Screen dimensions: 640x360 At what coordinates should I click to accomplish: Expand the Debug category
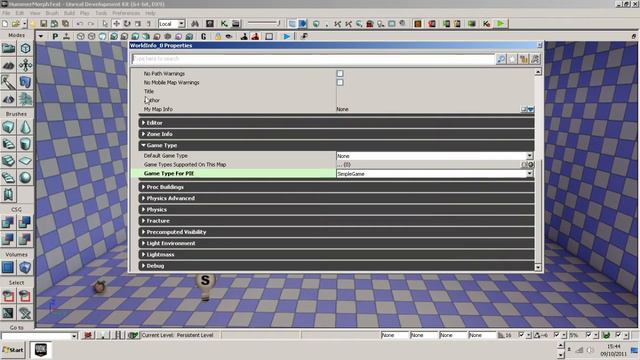tap(336, 266)
